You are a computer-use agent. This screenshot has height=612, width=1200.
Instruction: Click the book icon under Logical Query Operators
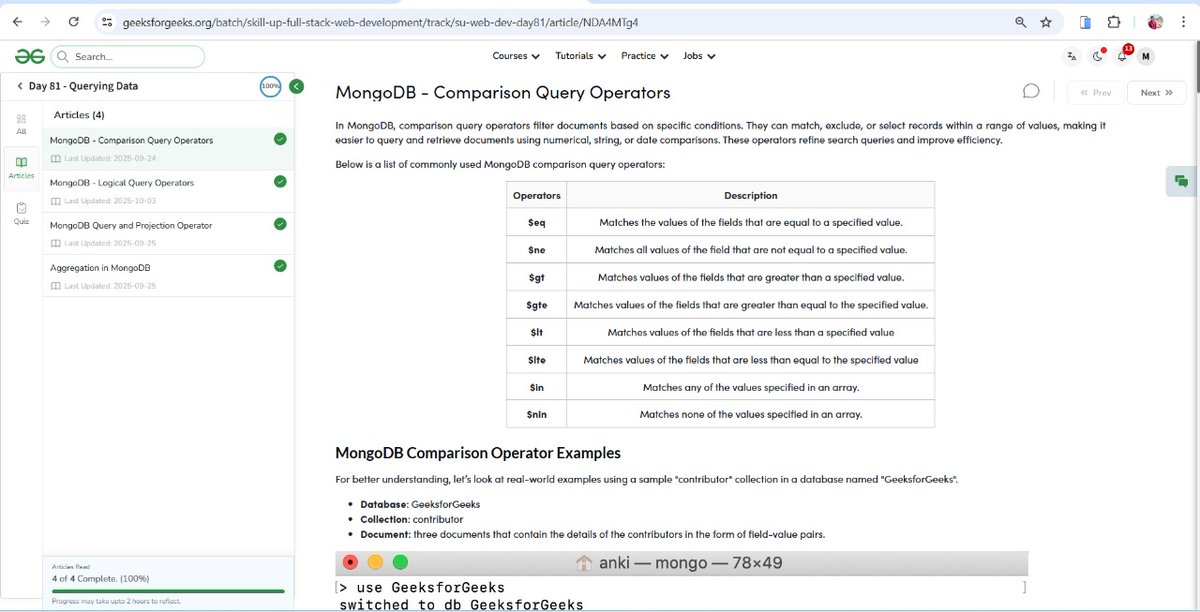pos(56,201)
